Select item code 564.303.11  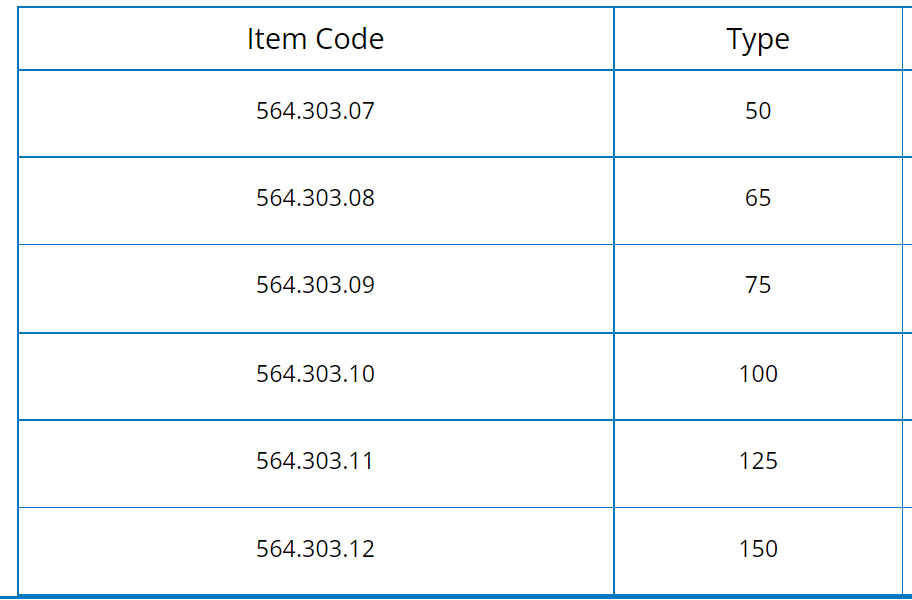coord(315,461)
